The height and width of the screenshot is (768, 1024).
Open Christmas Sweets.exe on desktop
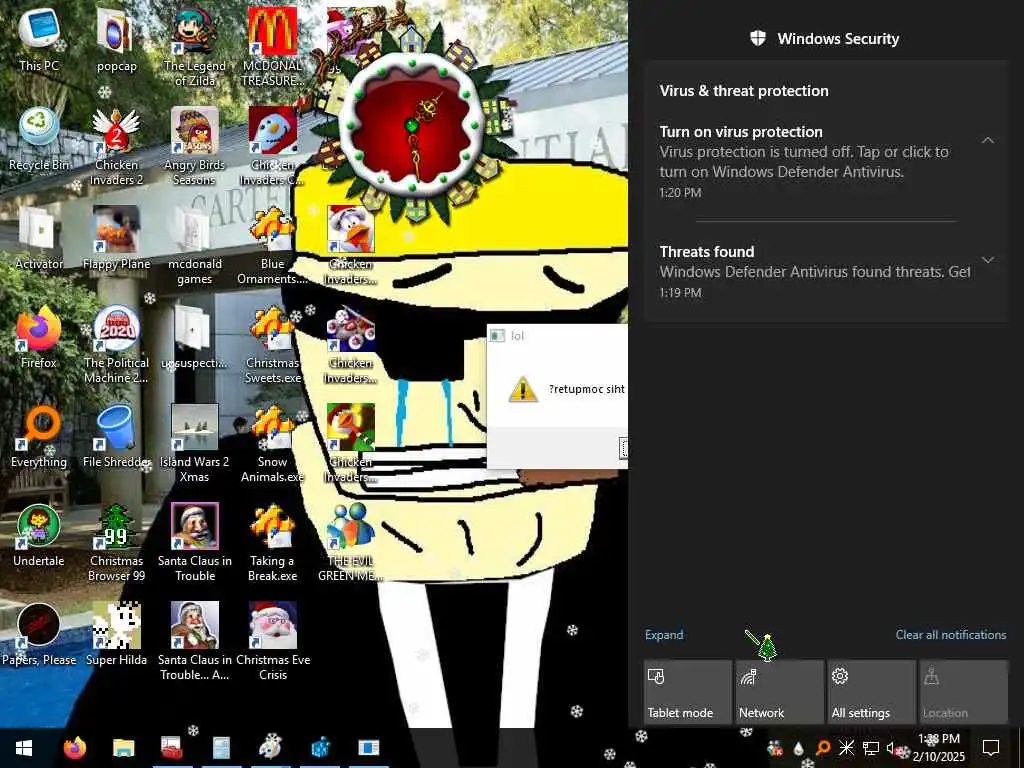pyautogui.click(x=272, y=345)
